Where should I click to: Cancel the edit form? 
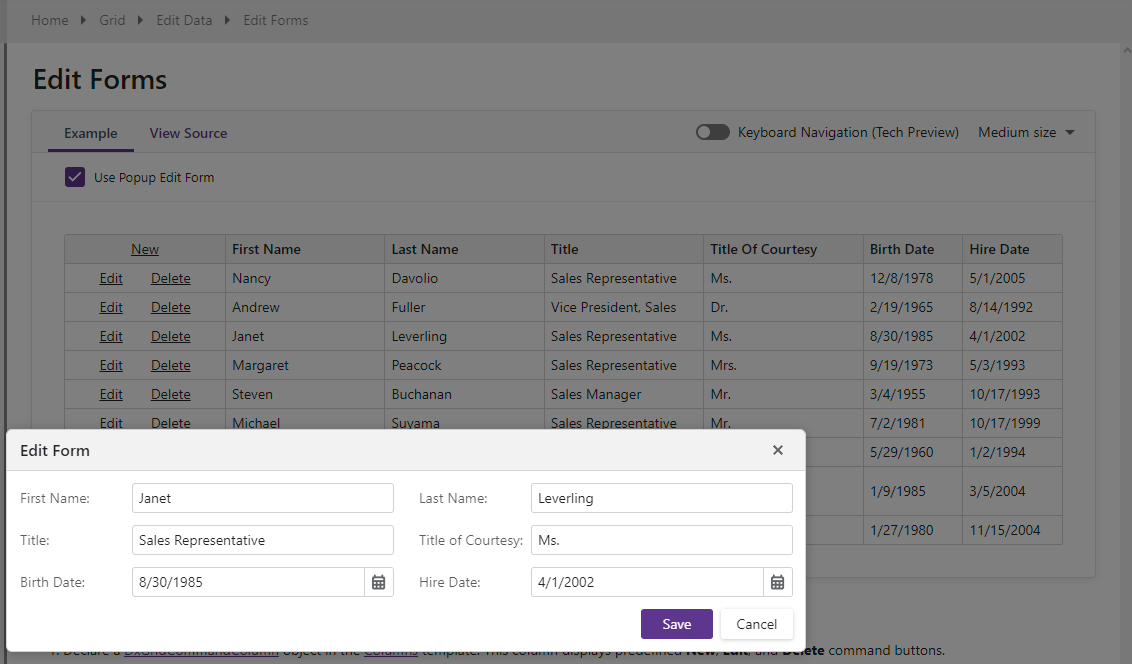[756, 624]
